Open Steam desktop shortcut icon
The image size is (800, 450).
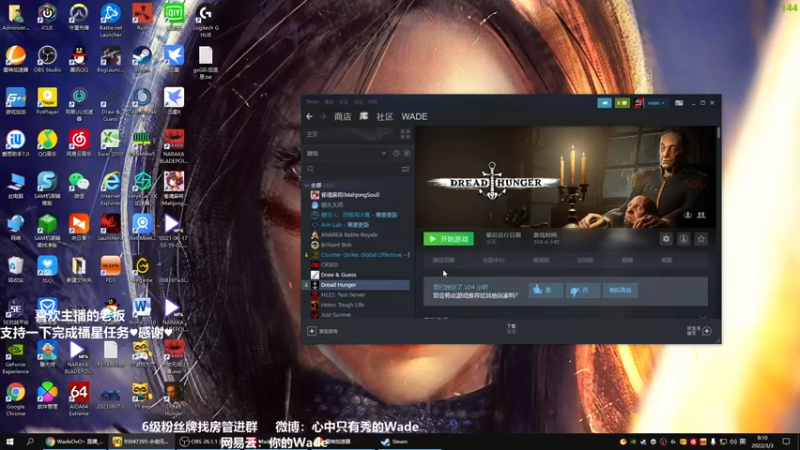click(x=142, y=59)
